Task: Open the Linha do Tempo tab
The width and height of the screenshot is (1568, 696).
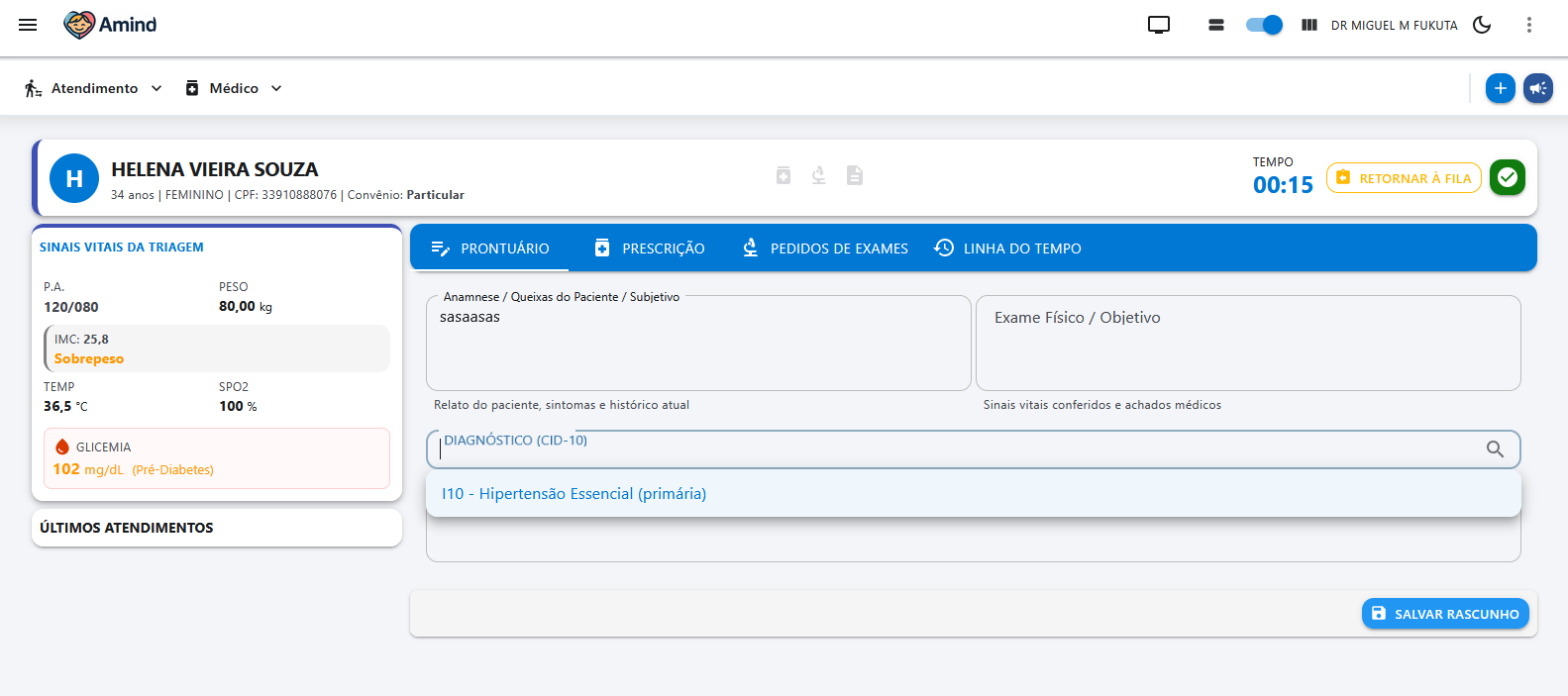Action: [1008, 249]
